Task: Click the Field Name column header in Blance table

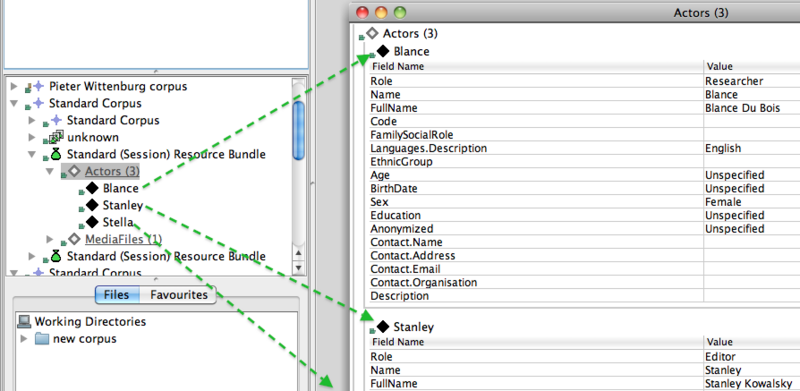Action: click(536, 66)
